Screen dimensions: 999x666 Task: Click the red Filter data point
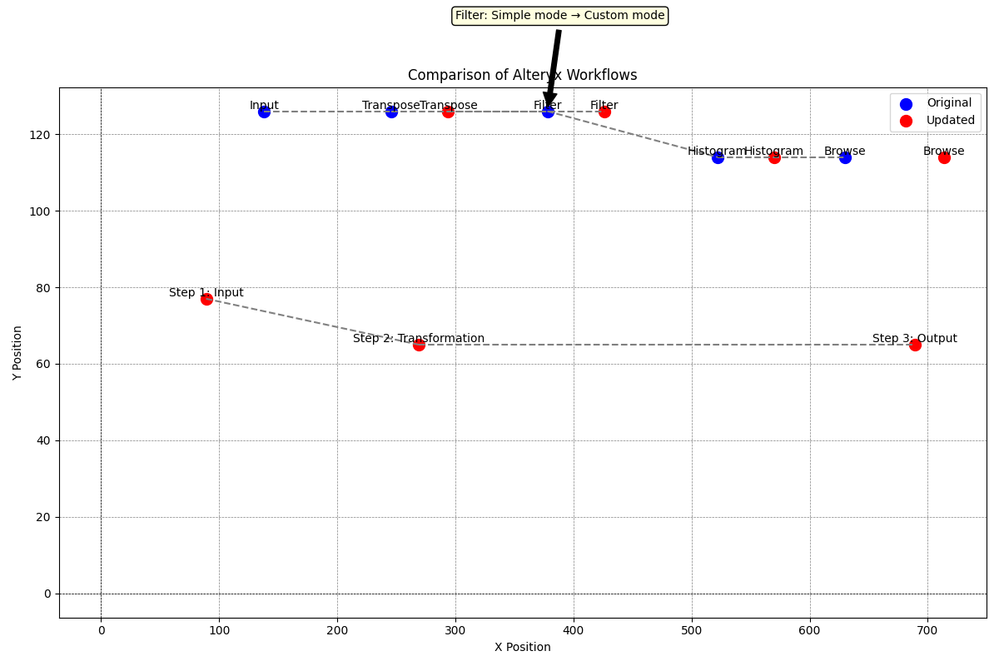[x=605, y=112]
